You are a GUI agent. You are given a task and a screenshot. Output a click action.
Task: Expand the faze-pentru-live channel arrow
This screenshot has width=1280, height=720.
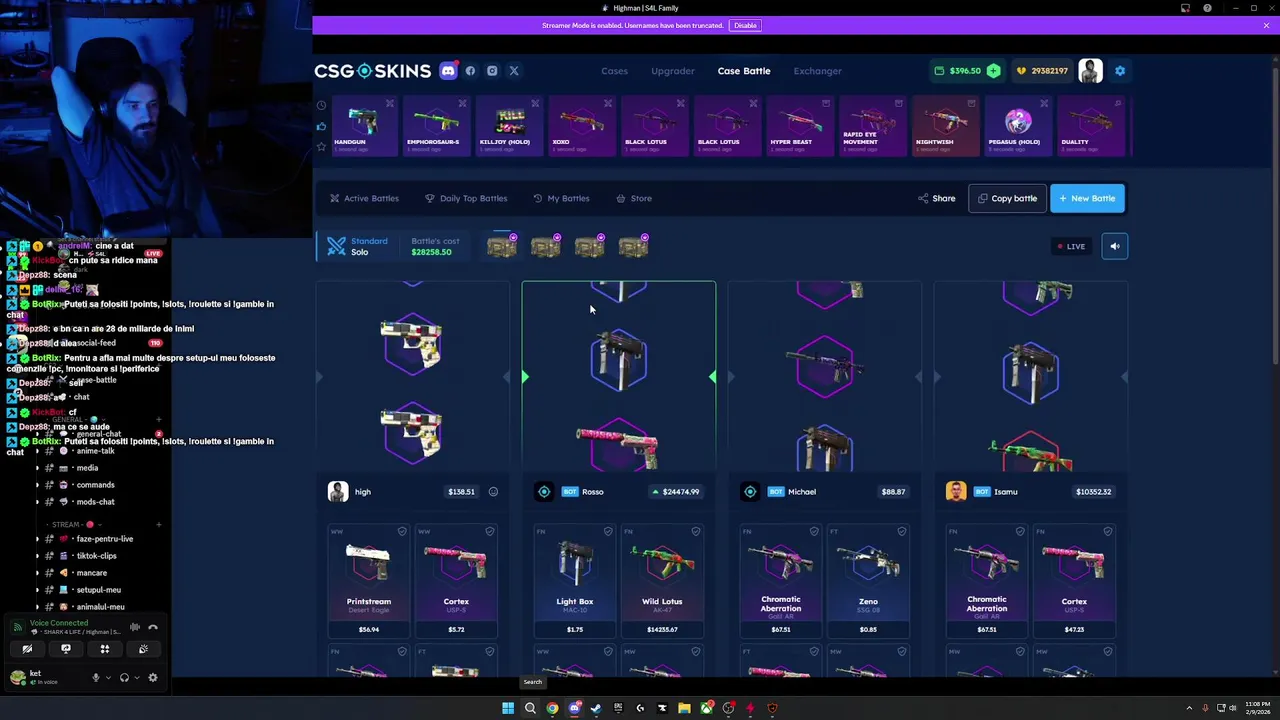click(37, 539)
